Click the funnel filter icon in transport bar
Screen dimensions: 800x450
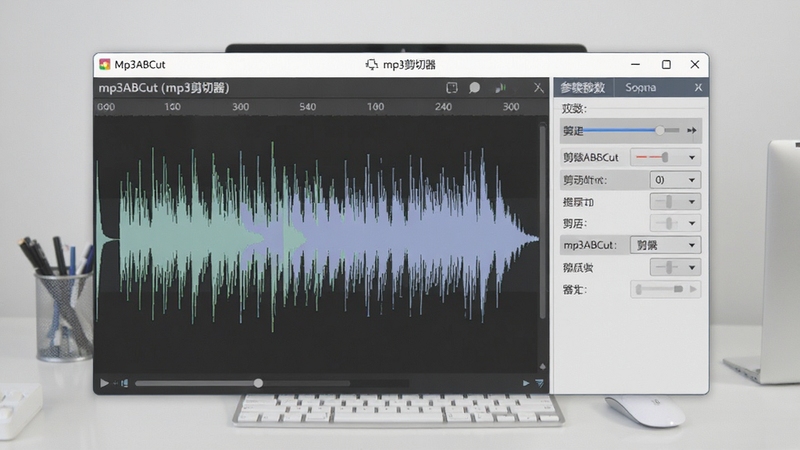[539, 383]
